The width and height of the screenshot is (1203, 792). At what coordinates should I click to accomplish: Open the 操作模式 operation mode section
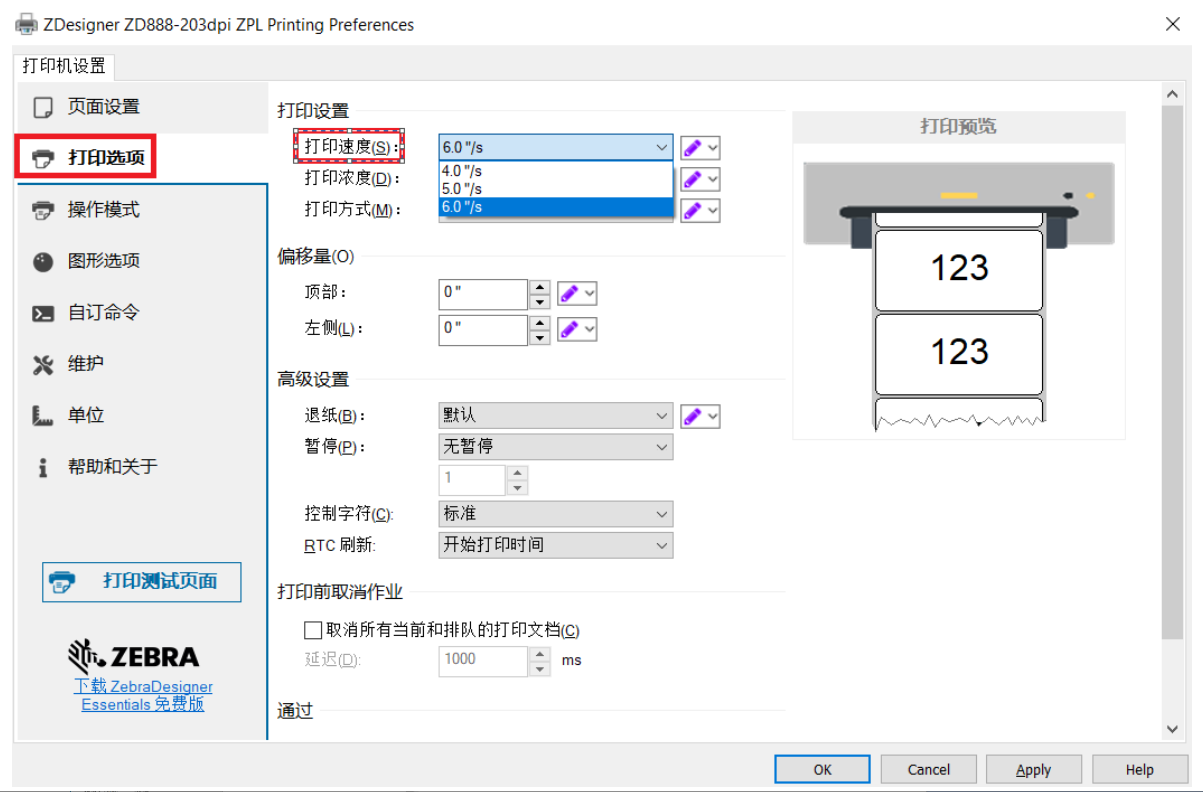141,210
